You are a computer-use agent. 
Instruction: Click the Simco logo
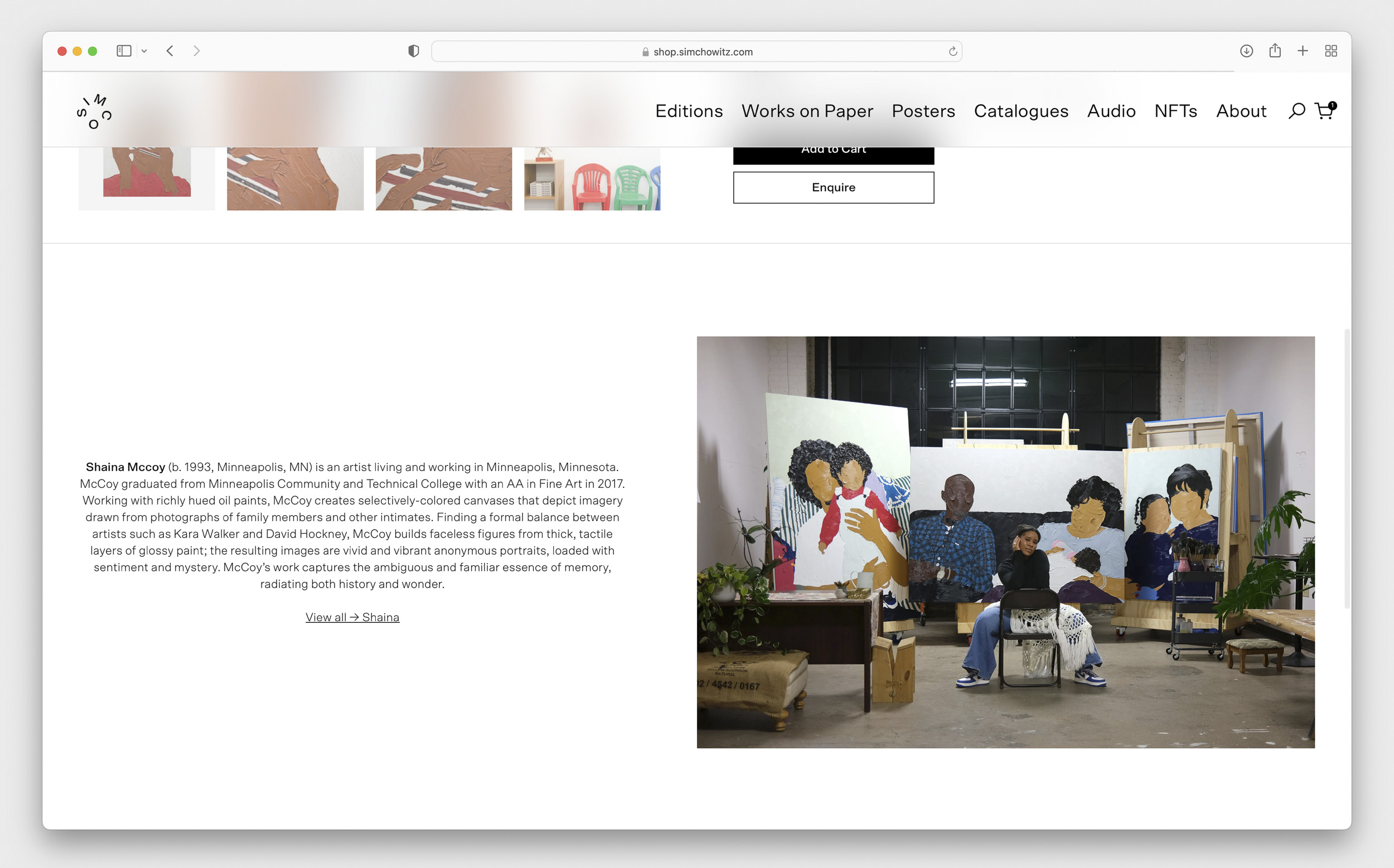click(x=94, y=111)
